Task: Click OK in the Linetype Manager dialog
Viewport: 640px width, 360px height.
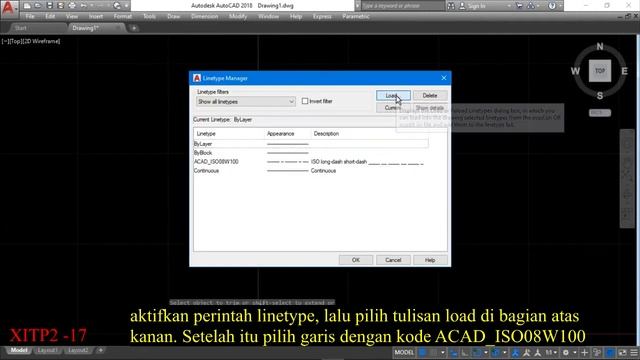Action: pyautogui.click(x=356, y=260)
